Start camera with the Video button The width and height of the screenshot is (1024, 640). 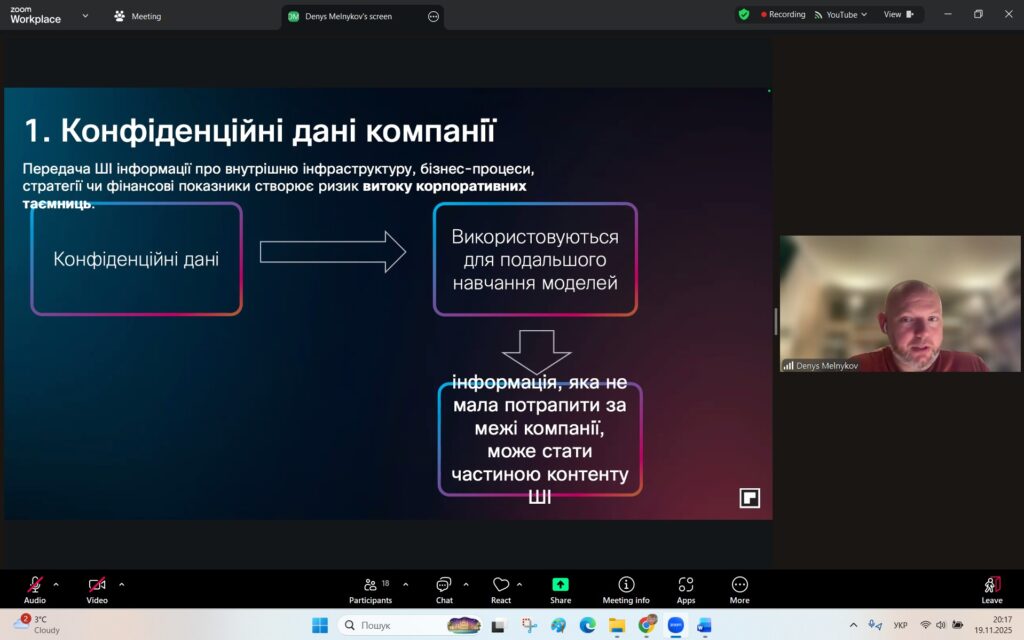pos(96,589)
